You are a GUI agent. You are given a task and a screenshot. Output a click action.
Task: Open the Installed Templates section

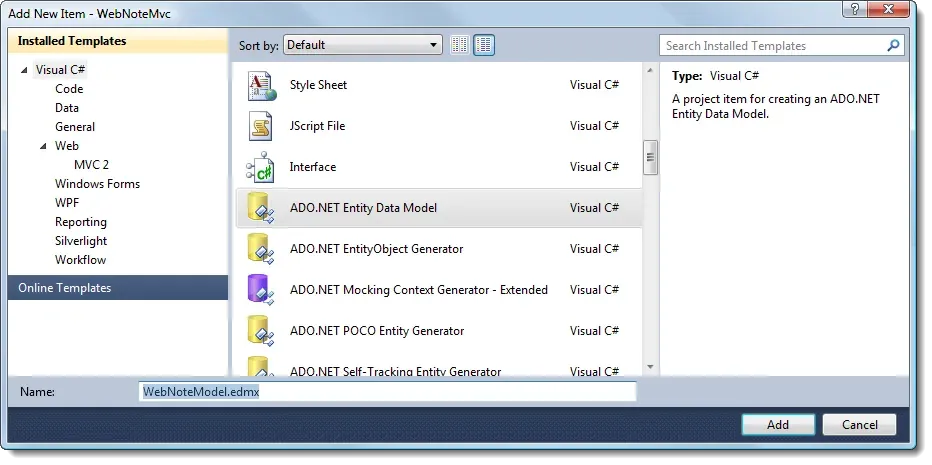[118, 42]
